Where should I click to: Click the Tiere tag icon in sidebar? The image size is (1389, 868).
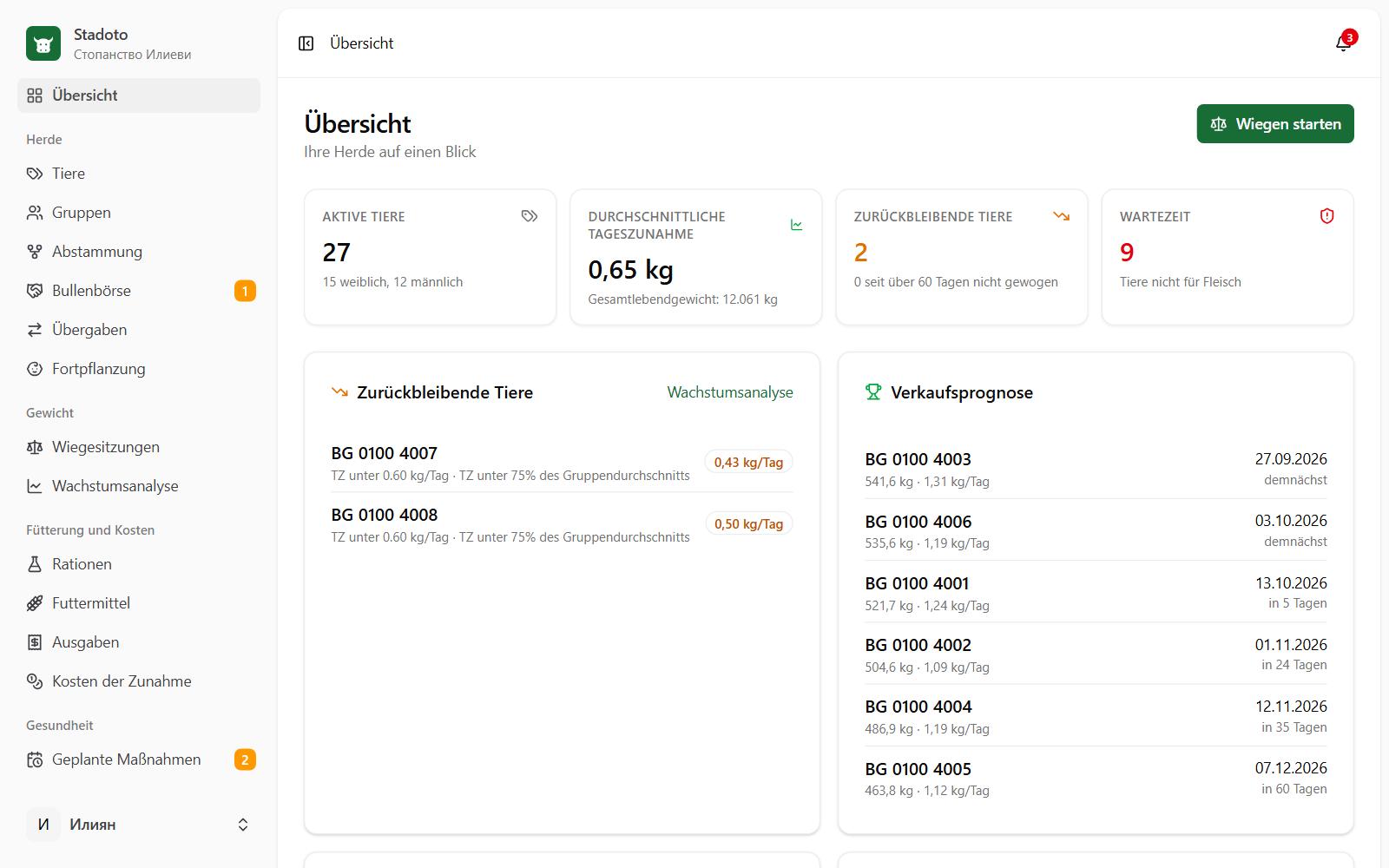35,174
